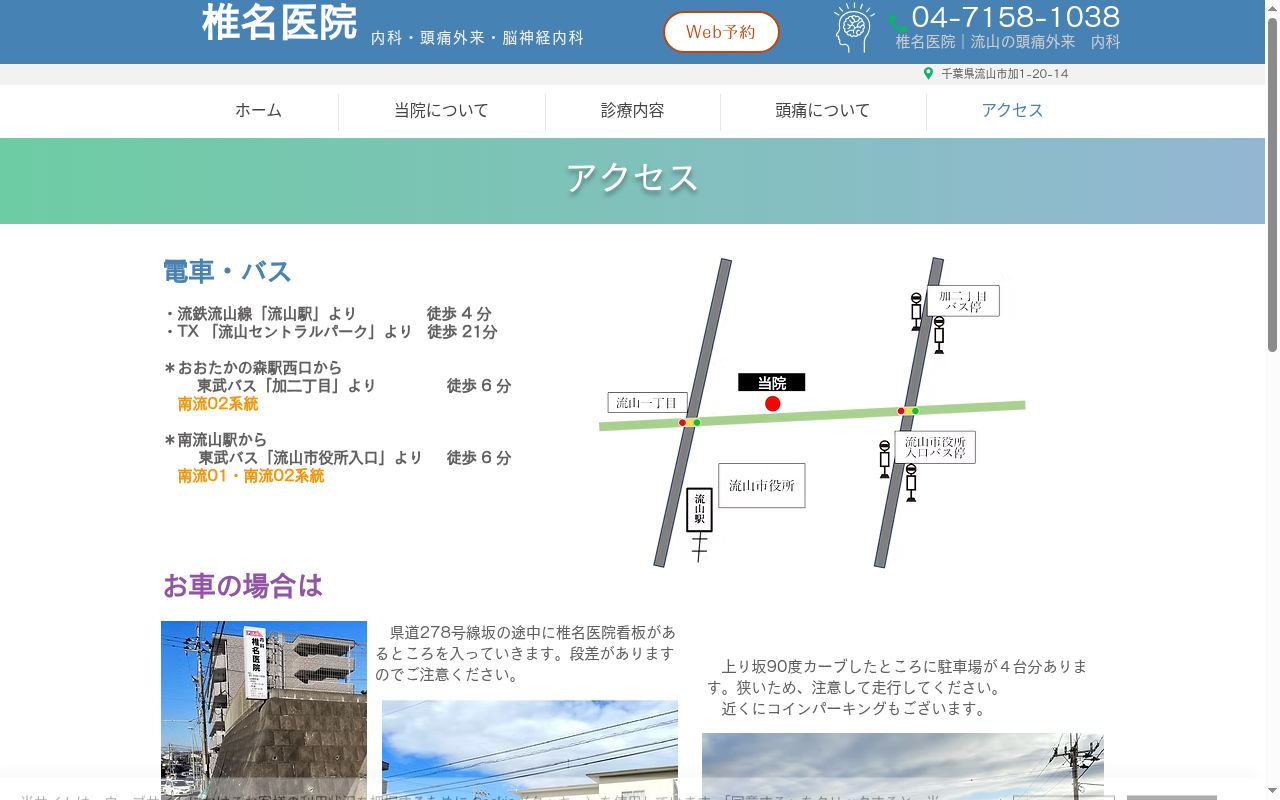The image size is (1280, 800).
Task: Click the Web予約 button
Action: click(x=721, y=32)
